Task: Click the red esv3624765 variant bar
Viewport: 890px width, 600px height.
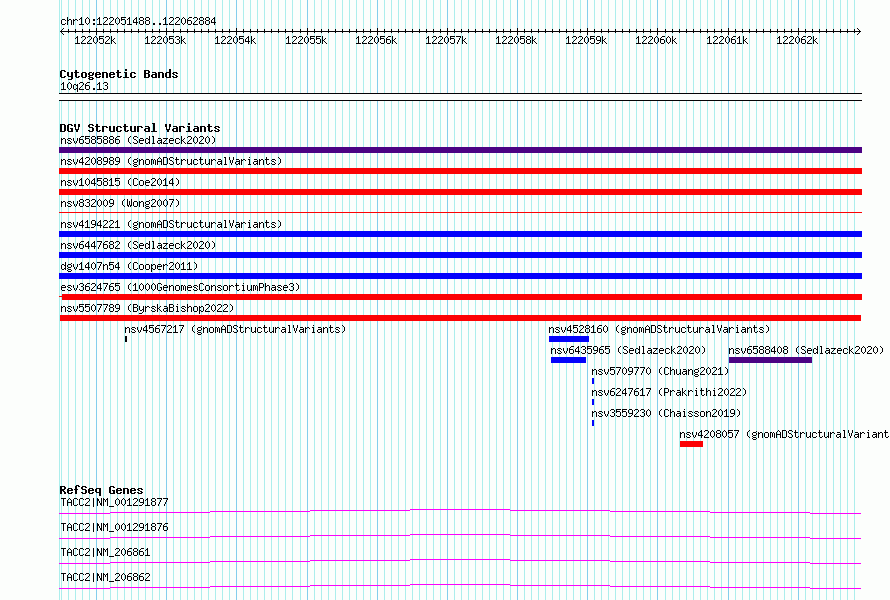Action: pos(460,297)
